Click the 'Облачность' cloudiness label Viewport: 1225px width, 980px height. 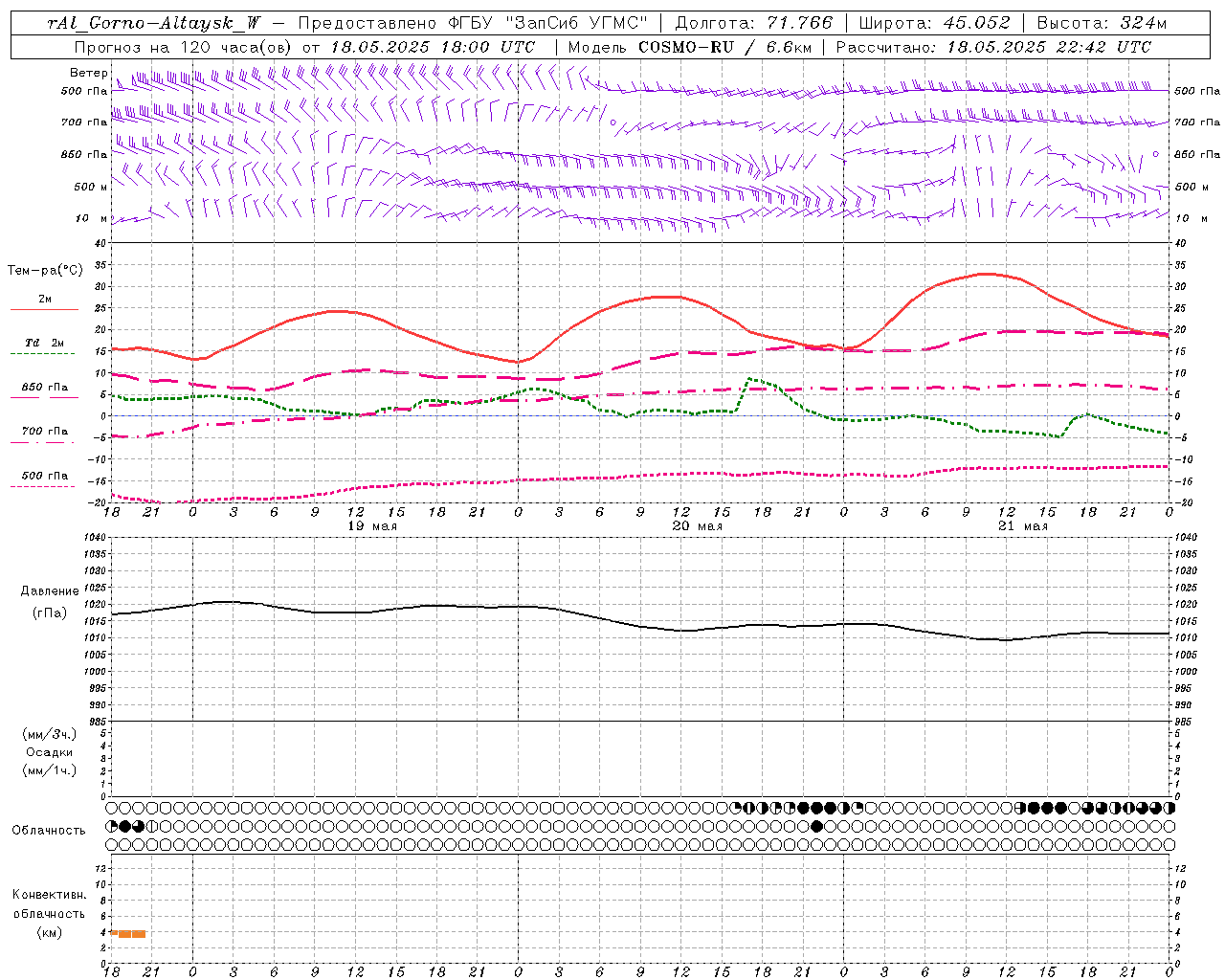pyautogui.click(x=49, y=831)
